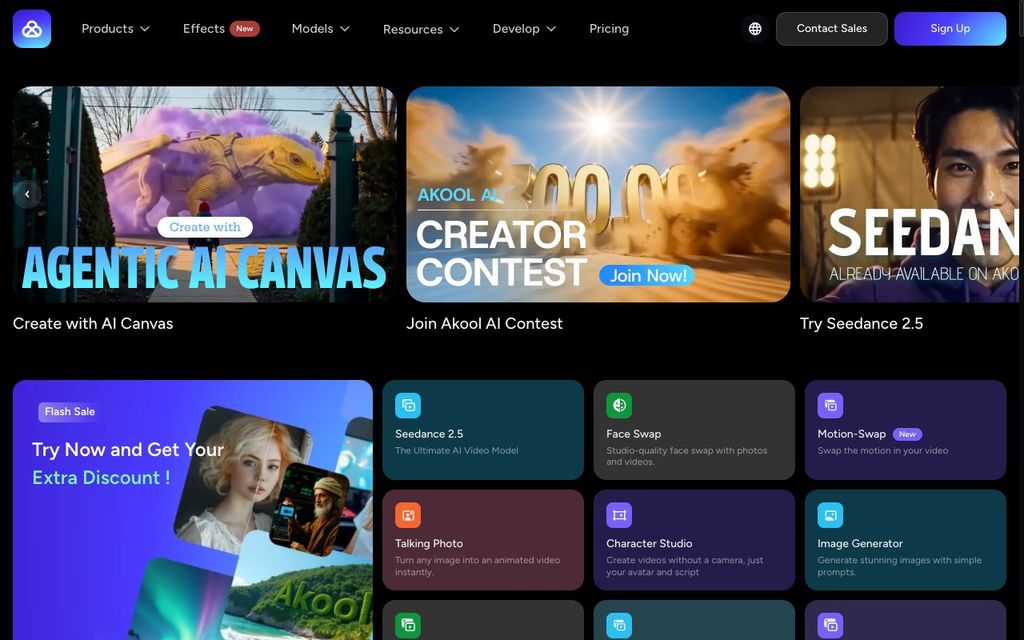Click the Flash Sale promo card
Image resolution: width=1024 pixels, height=640 pixels.
click(193, 510)
